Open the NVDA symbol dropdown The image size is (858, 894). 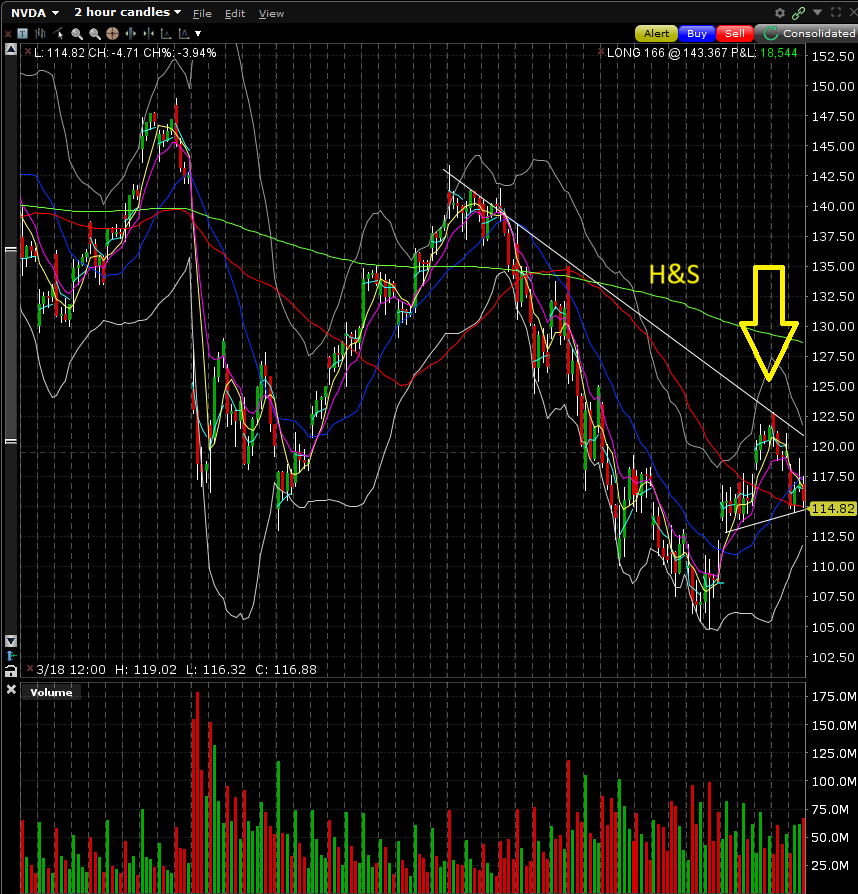tap(53, 13)
